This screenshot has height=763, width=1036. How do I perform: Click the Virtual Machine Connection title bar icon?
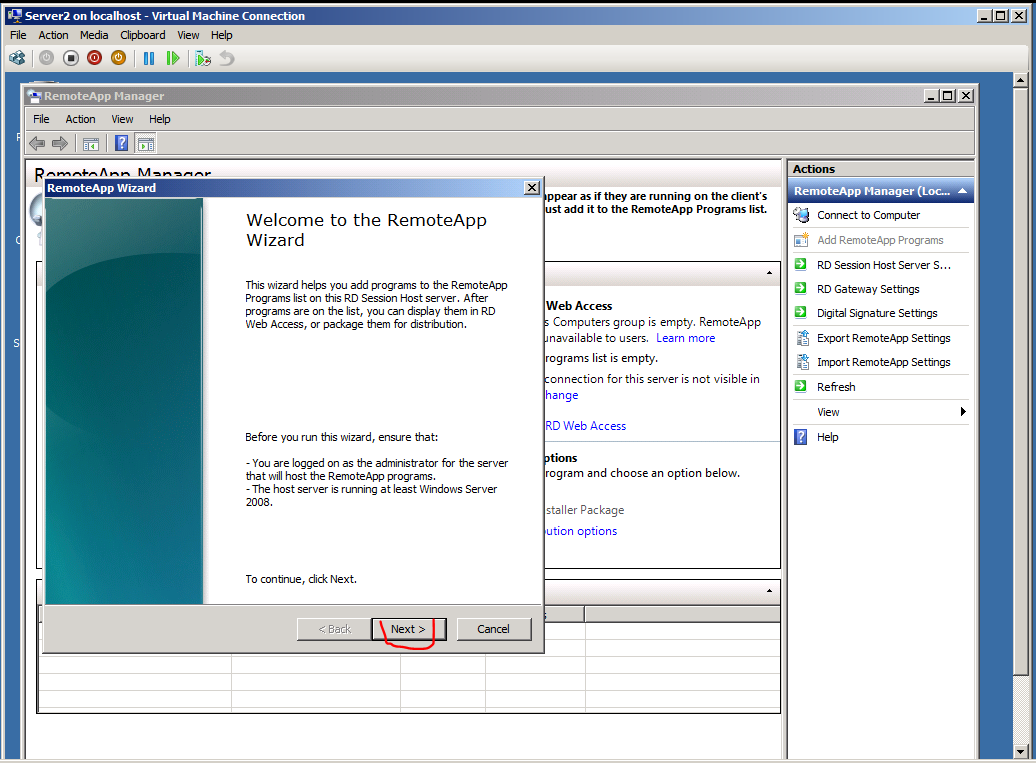coord(14,15)
